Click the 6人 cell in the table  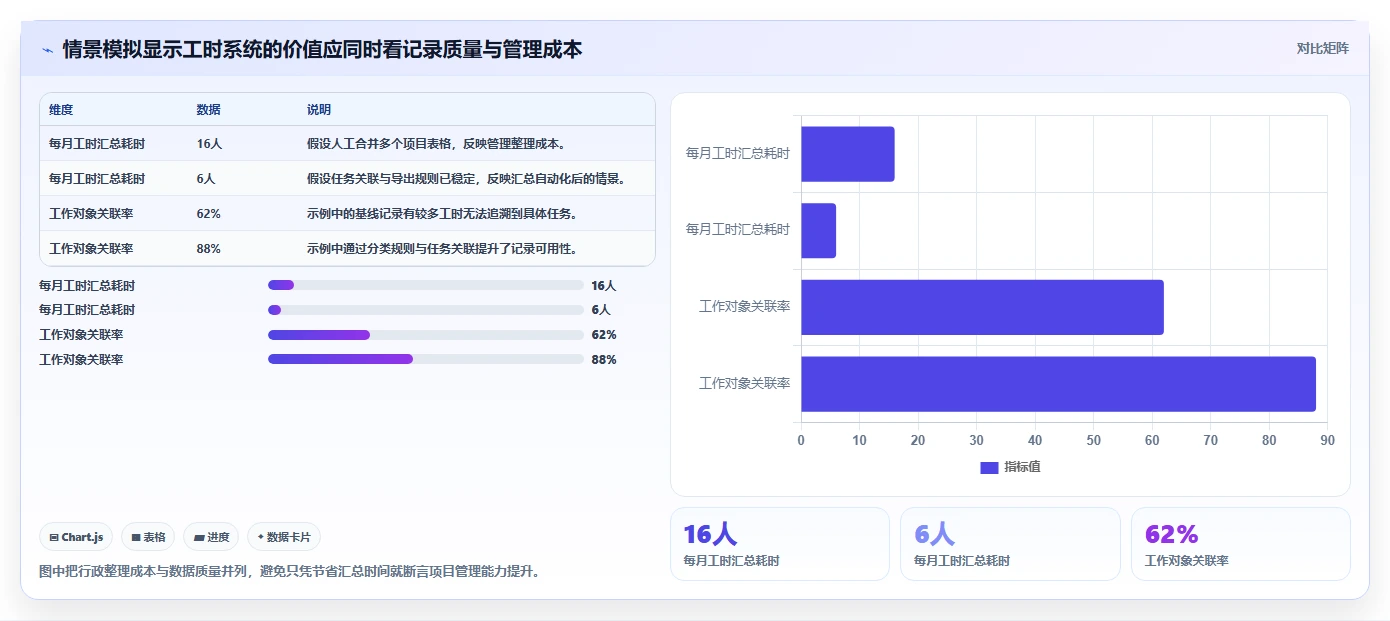[x=206, y=179]
